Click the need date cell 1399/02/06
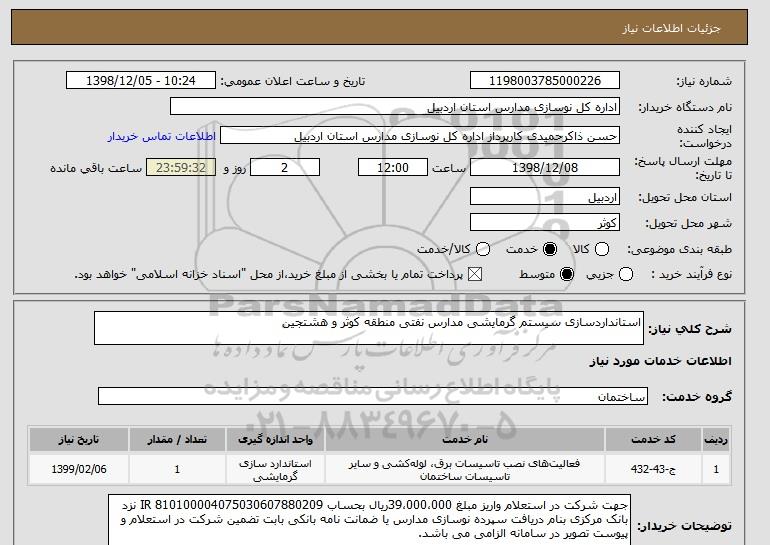 pyautogui.click(x=79, y=469)
